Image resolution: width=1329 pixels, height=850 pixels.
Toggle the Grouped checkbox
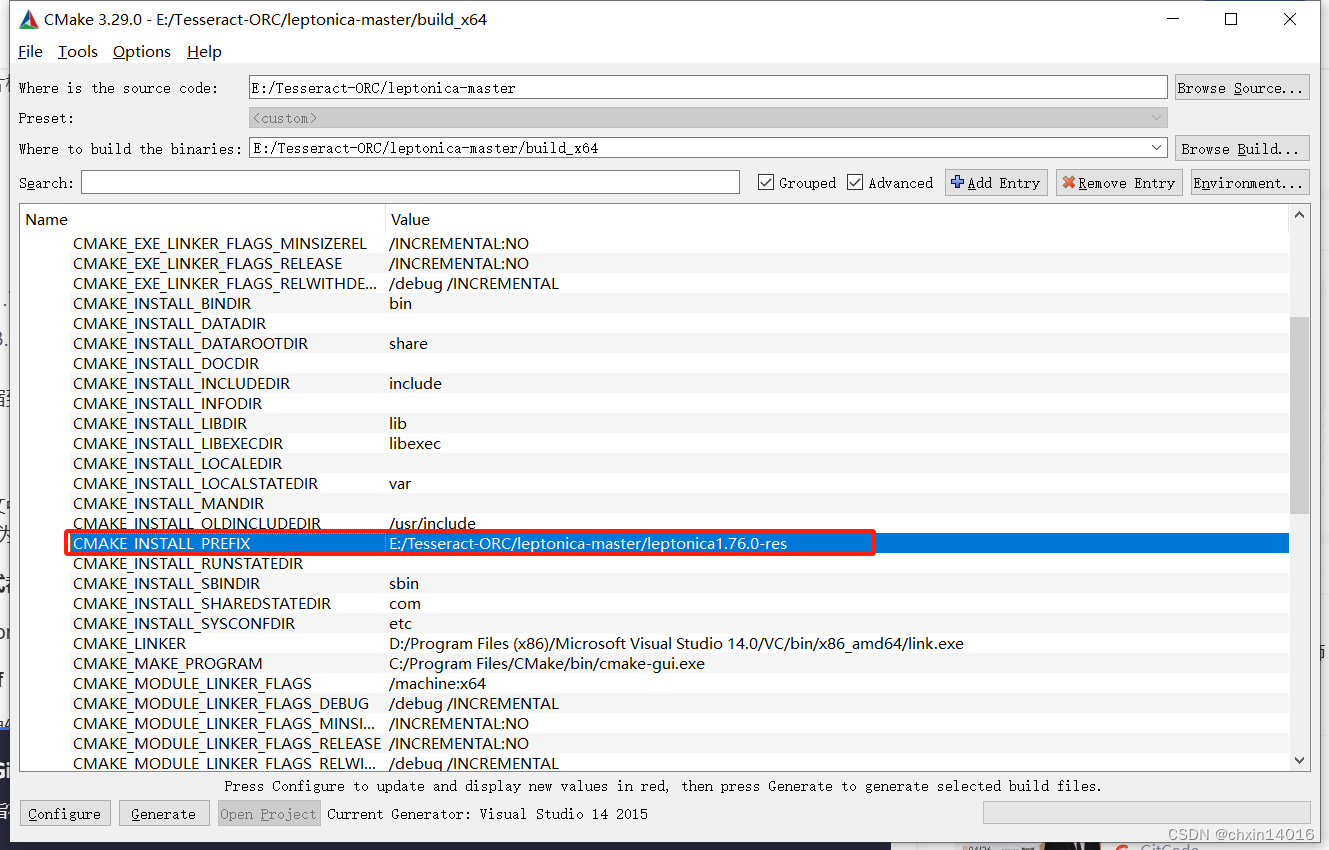coord(766,182)
